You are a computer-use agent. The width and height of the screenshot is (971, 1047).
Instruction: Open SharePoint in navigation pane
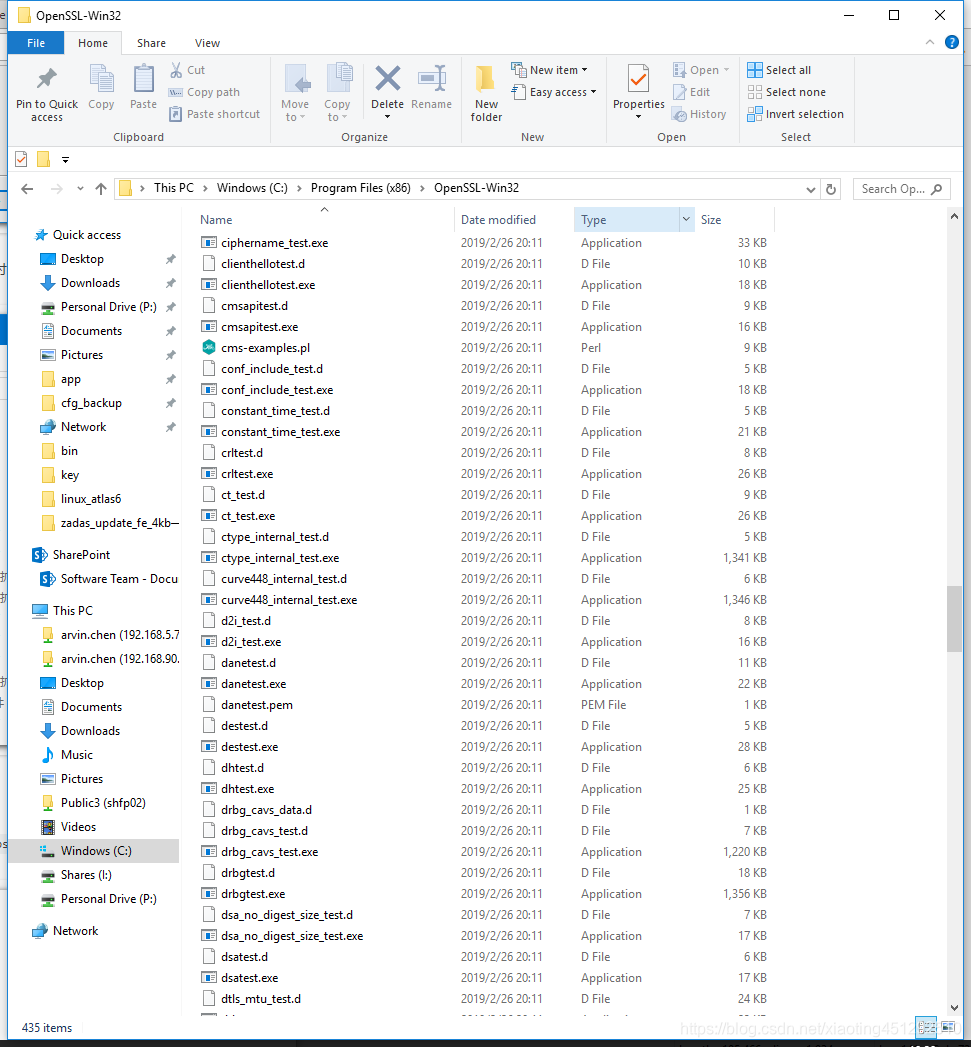(81, 555)
